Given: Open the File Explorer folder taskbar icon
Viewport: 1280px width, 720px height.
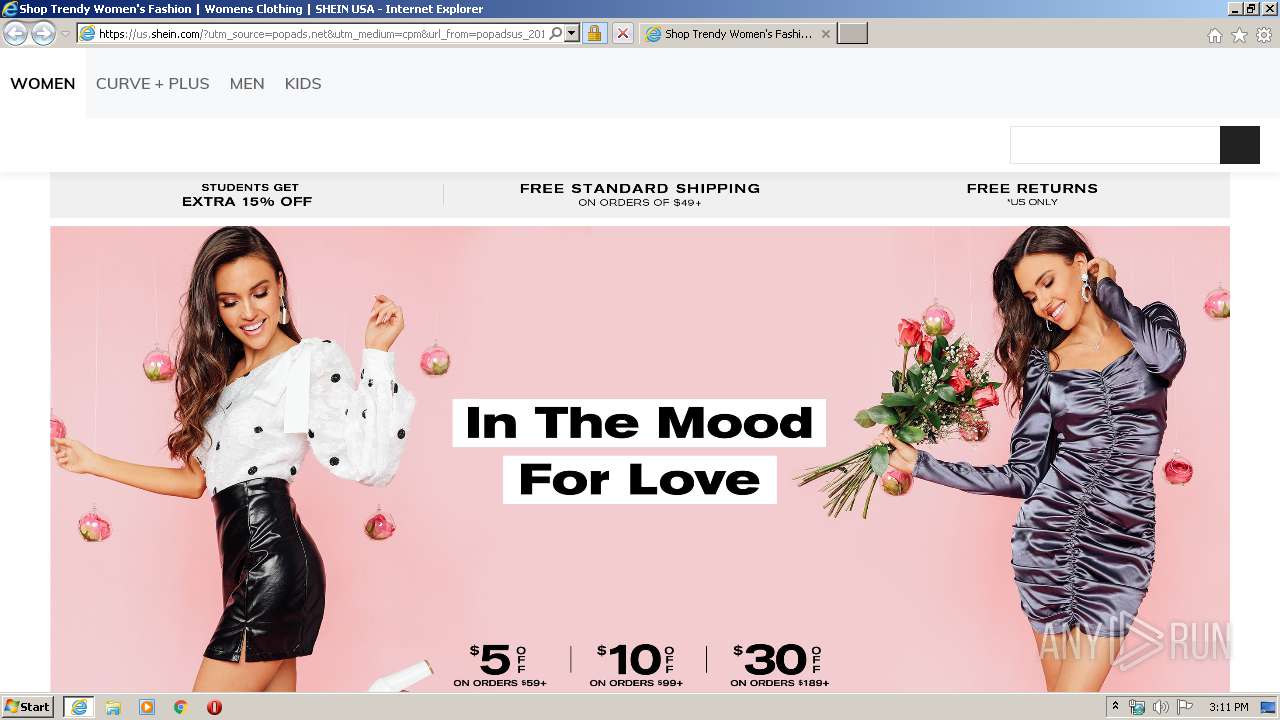Looking at the screenshot, I should click(113, 707).
